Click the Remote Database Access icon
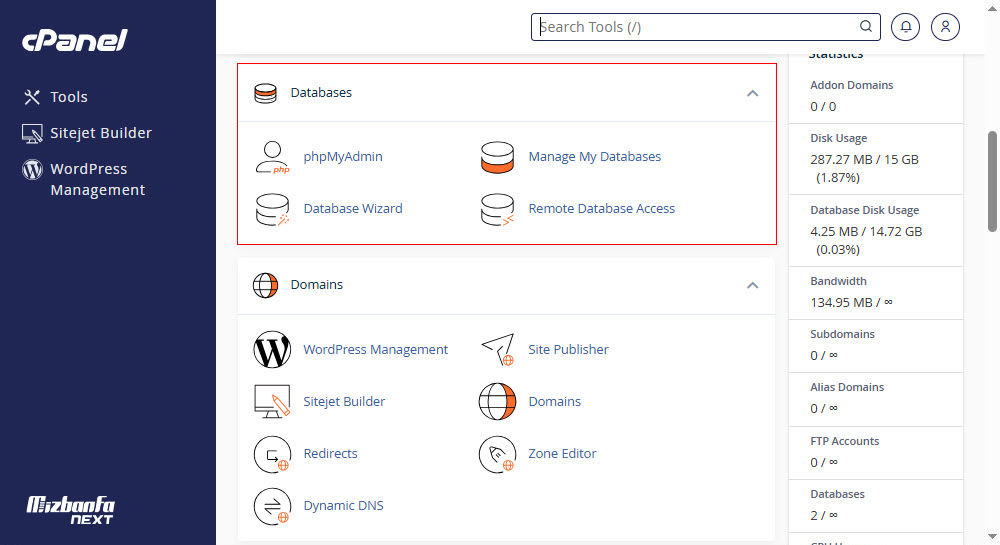Image resolution: width=1000 pixels, height=545 pixels. (x=497, y=209)
